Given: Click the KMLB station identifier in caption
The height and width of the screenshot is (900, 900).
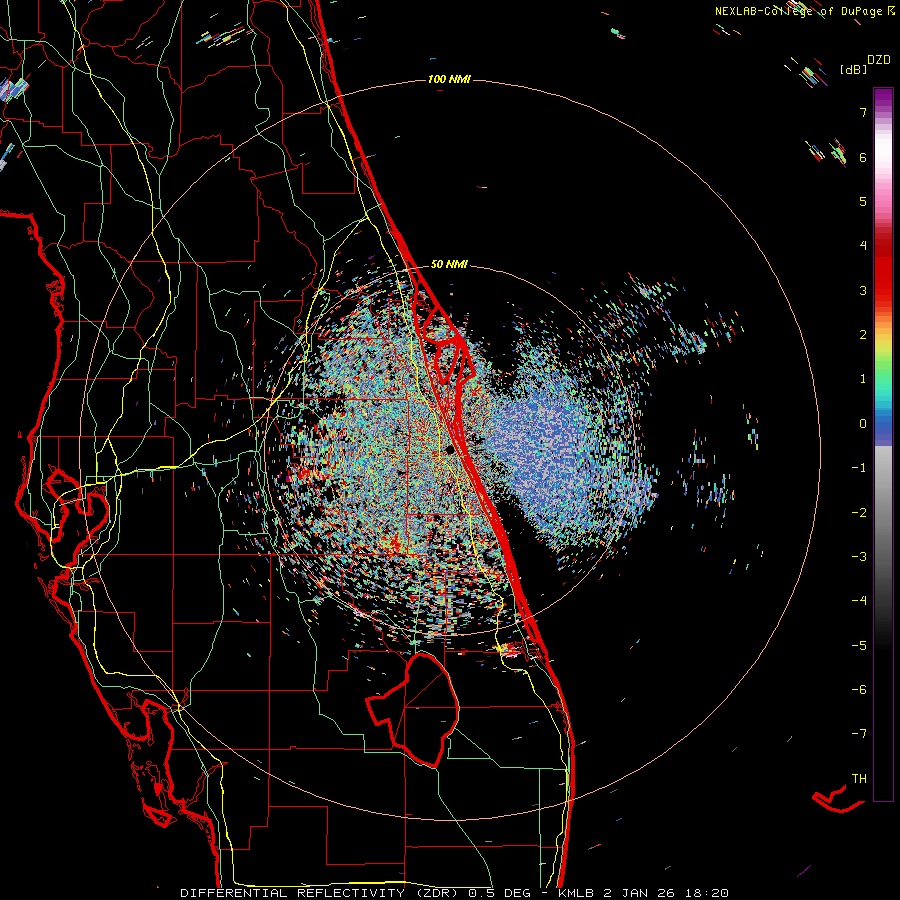Looking at the screenshot, I should coord(576,893).
